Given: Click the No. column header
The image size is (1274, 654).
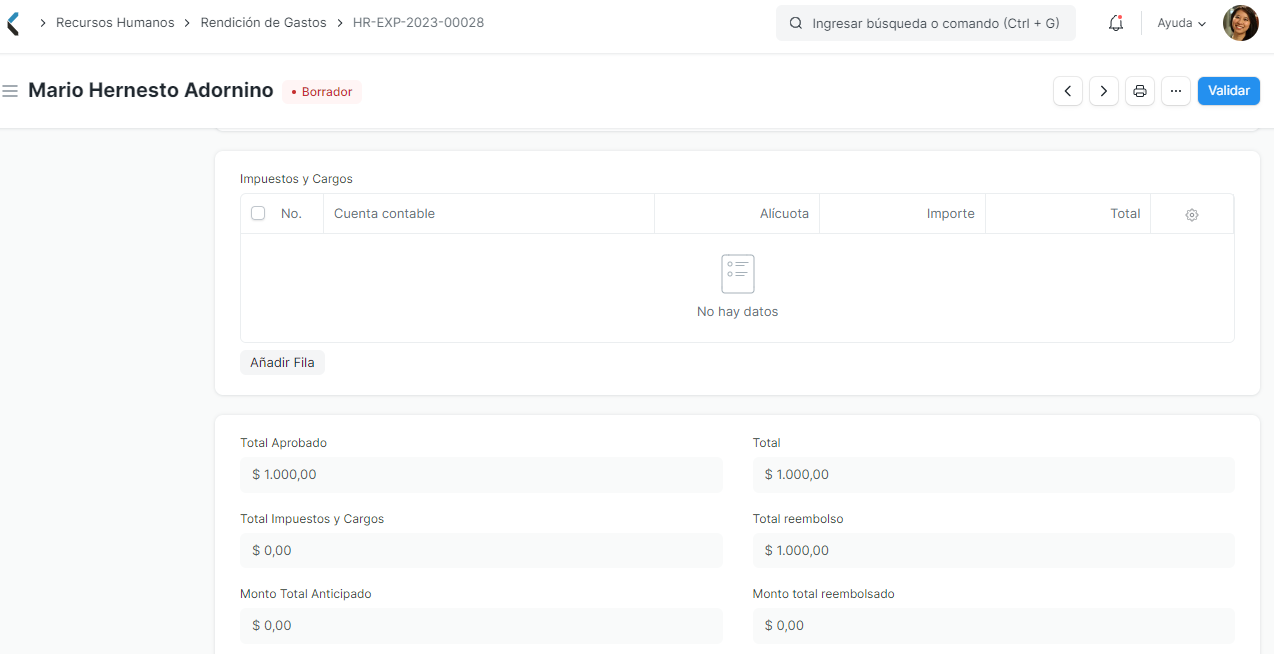Looking at the screenshot, I should click(291, 214).
